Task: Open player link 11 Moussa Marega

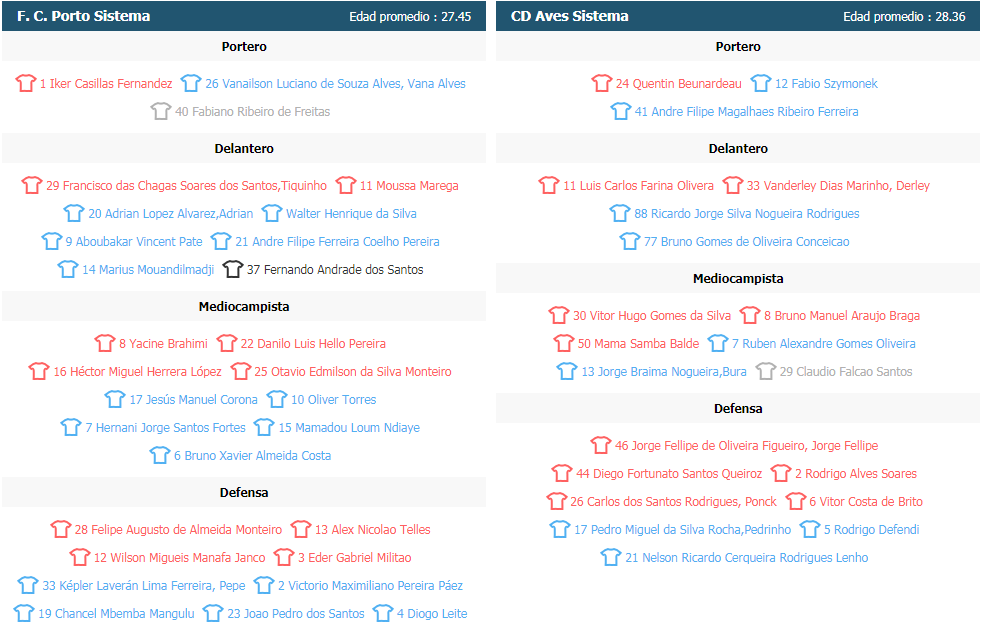Action: click(x=409, y=186)
